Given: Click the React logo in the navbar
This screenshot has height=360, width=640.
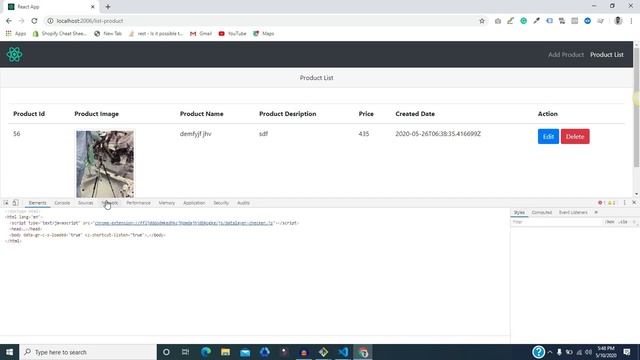Looking at the screenshot, I should [x=14, y=55].
